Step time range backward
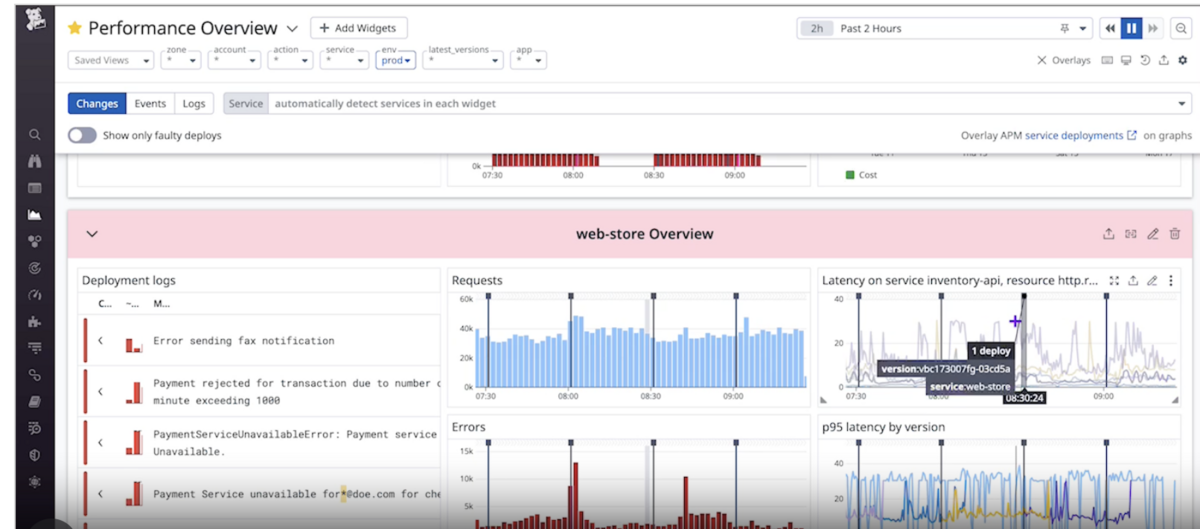The width and height of the screenshot is (1200, 529). point(1110,29)
